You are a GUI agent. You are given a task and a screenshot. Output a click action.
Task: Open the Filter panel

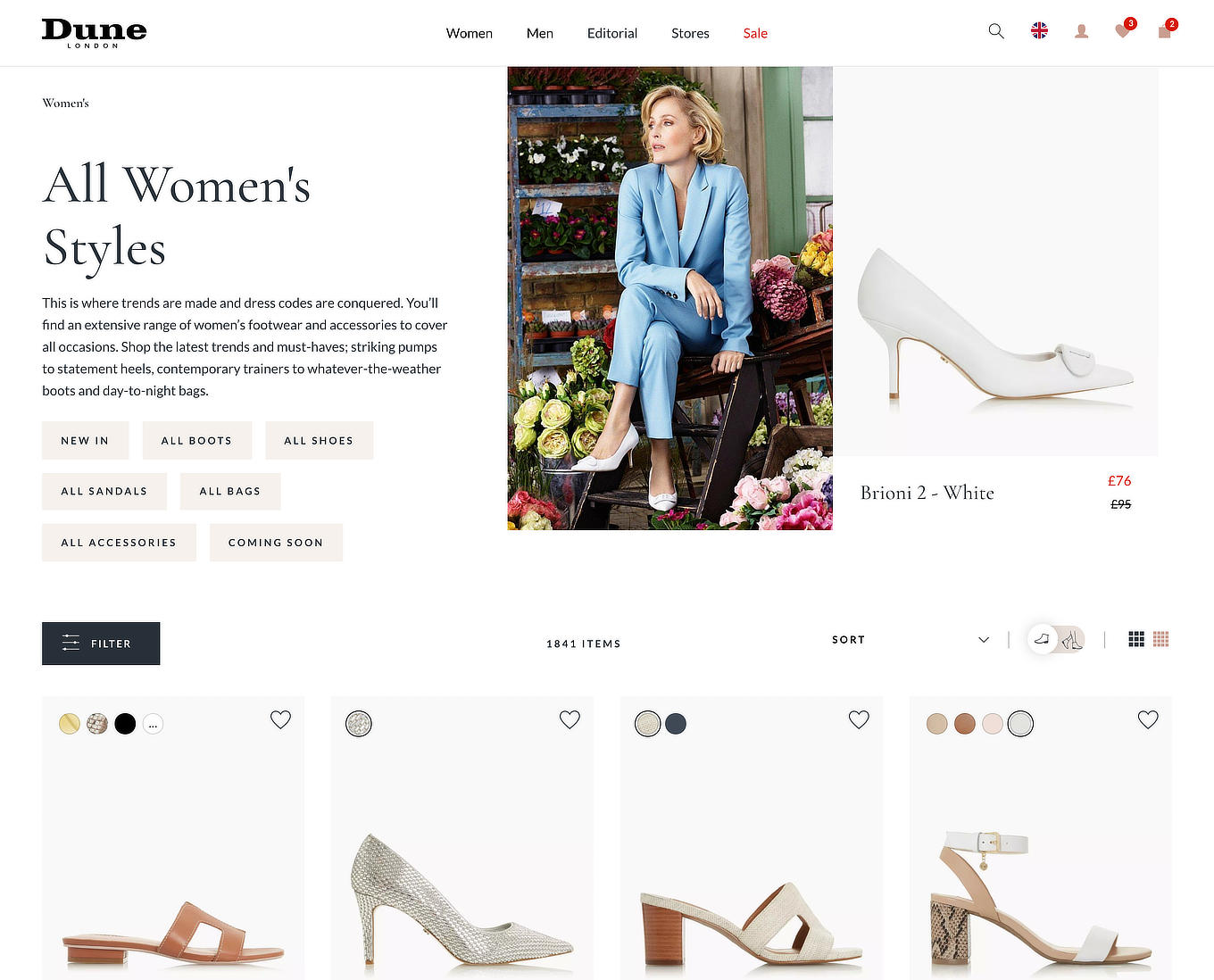[100, 644]
